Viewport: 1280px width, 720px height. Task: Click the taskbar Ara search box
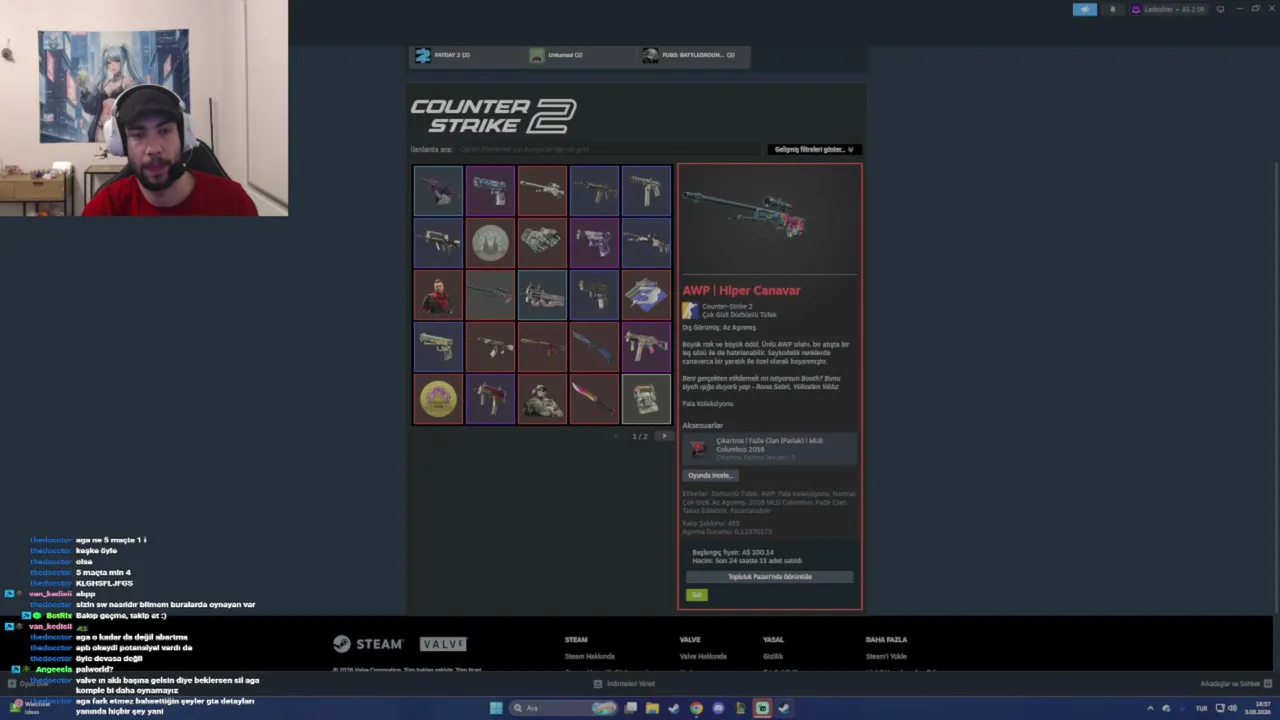tap(565, 708)
